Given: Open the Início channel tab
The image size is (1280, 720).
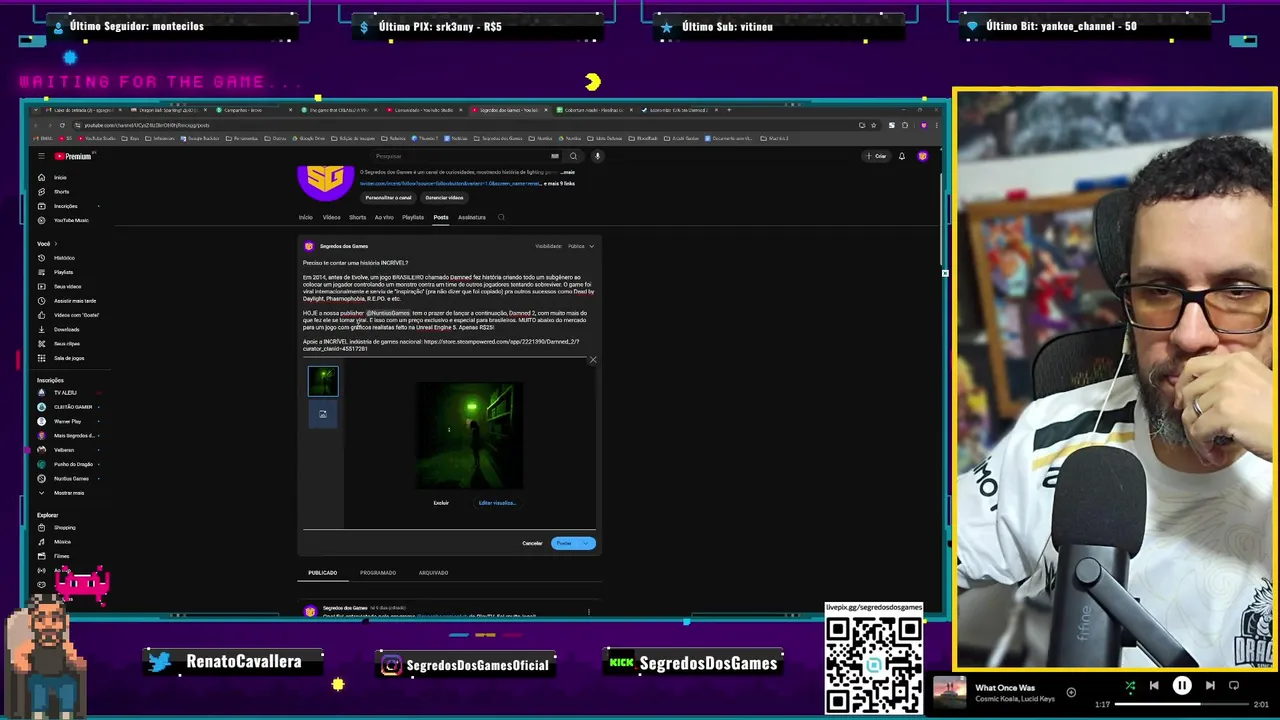Looking at the screenshot, I should point(305,217).
